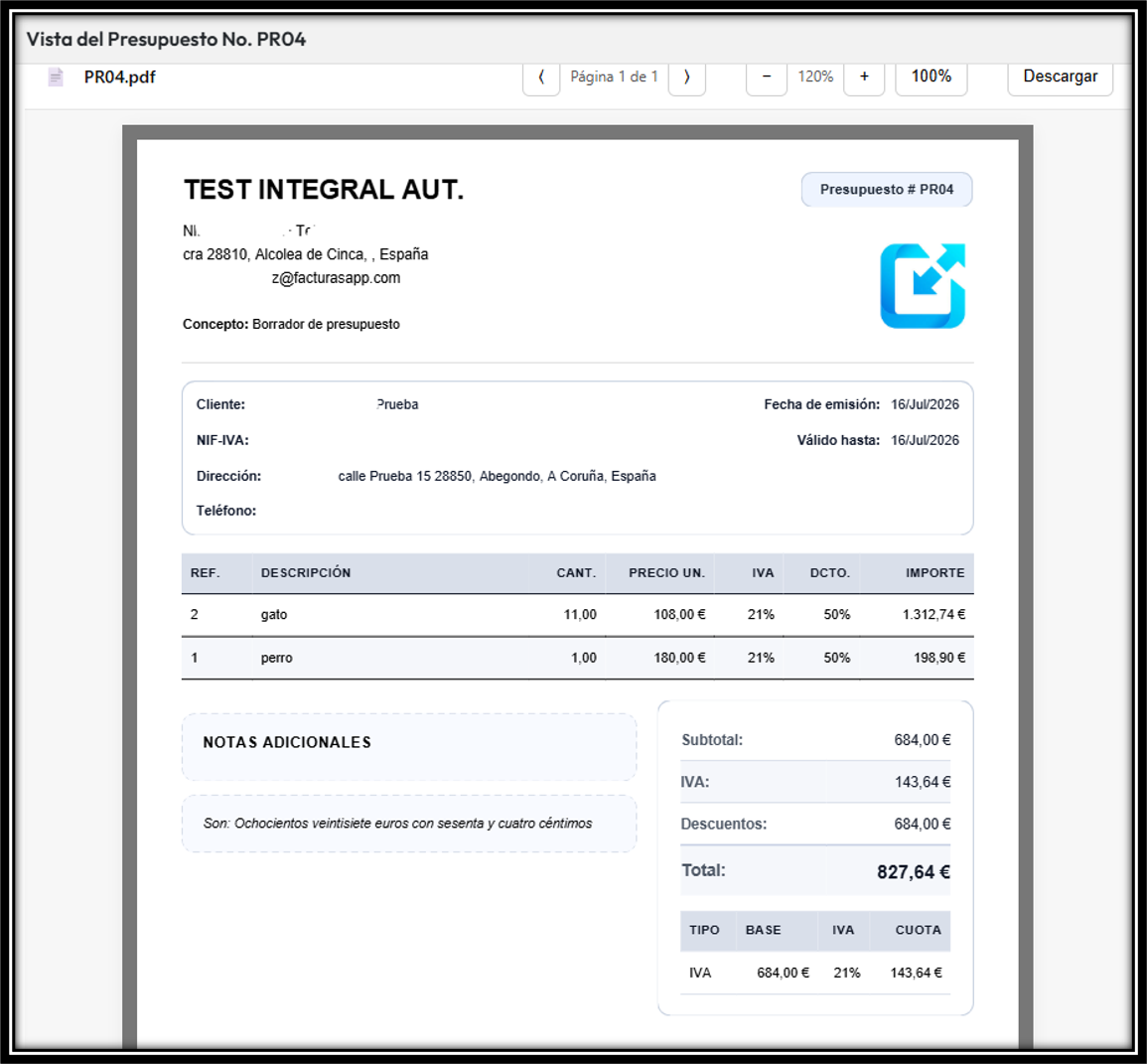The height and width of the screenshot is (1064, 1147).
Task: Click the BASE value 684,00 € in tax table
Action: coord(783,973)
